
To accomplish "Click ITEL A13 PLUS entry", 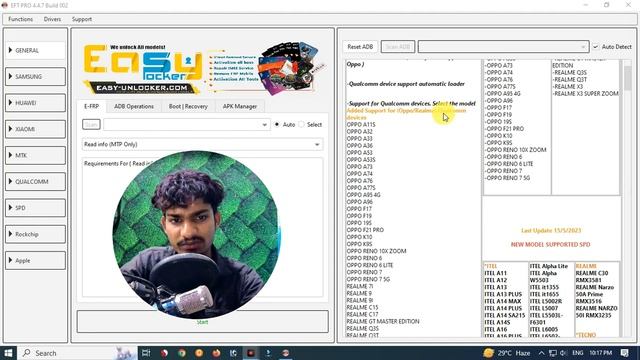I will pos(503,294).
